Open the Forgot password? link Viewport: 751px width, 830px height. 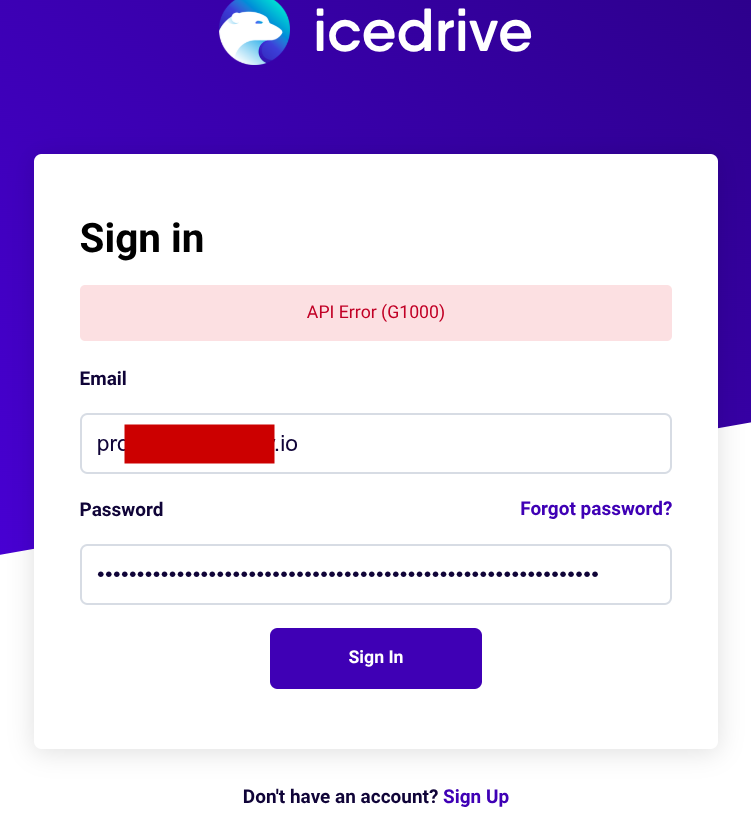pyautogui.click(x=596, y=509)
